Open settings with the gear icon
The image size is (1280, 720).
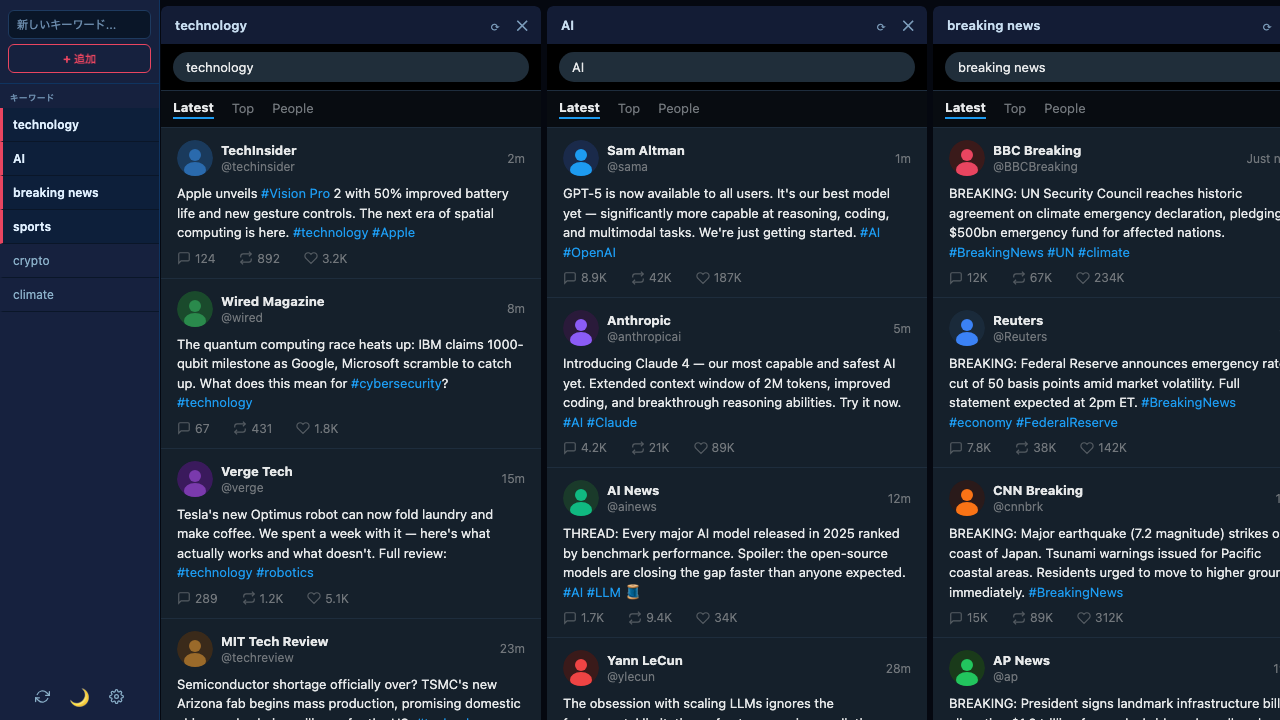click(x=116, y=697)
